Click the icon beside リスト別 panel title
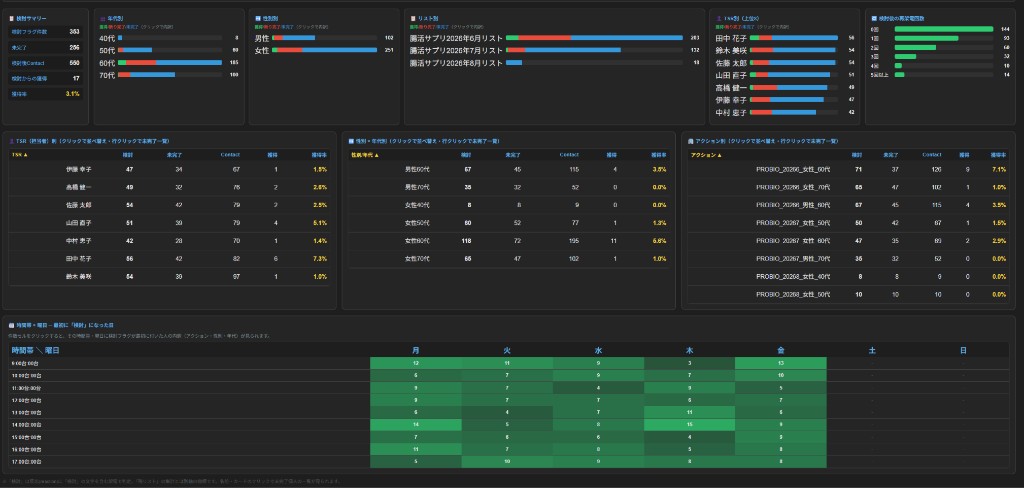1024x488 pixels. point(413,19)
